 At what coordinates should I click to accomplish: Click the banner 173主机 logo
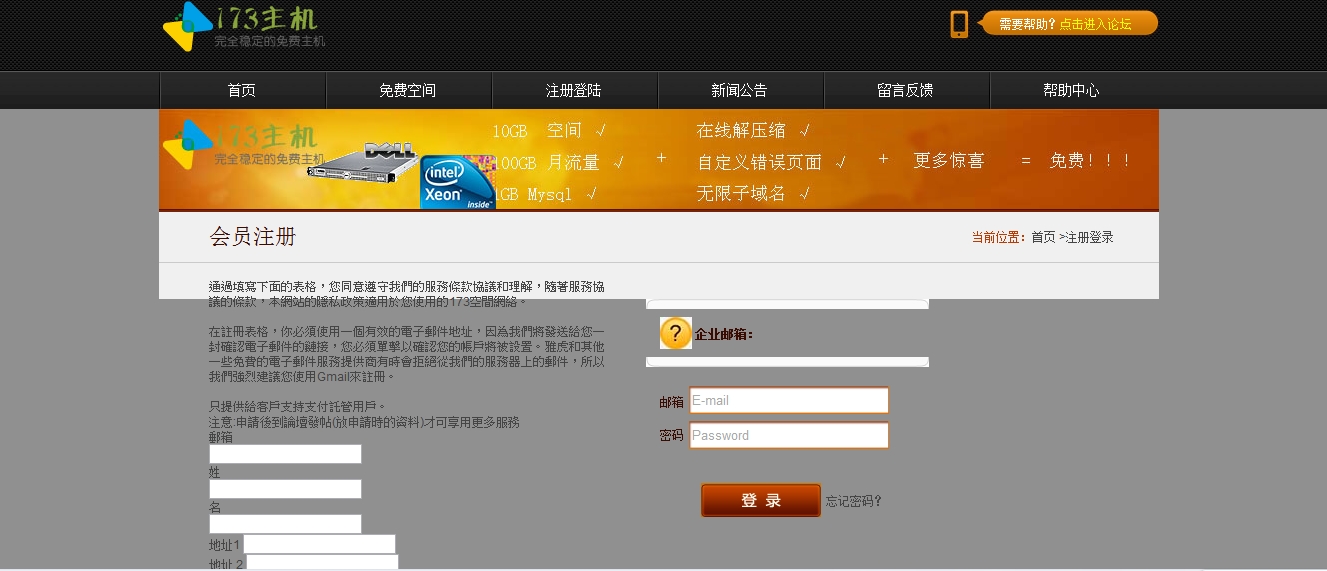tap(243, 143)
